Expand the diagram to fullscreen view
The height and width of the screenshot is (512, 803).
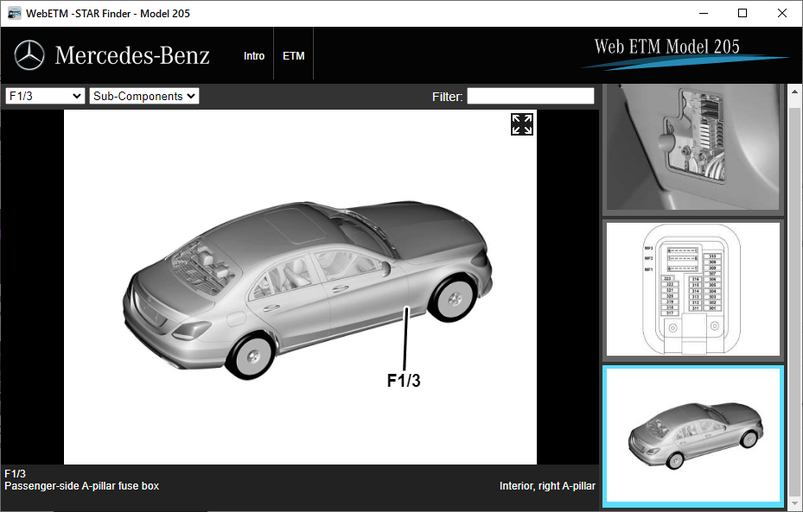point(521,124)
